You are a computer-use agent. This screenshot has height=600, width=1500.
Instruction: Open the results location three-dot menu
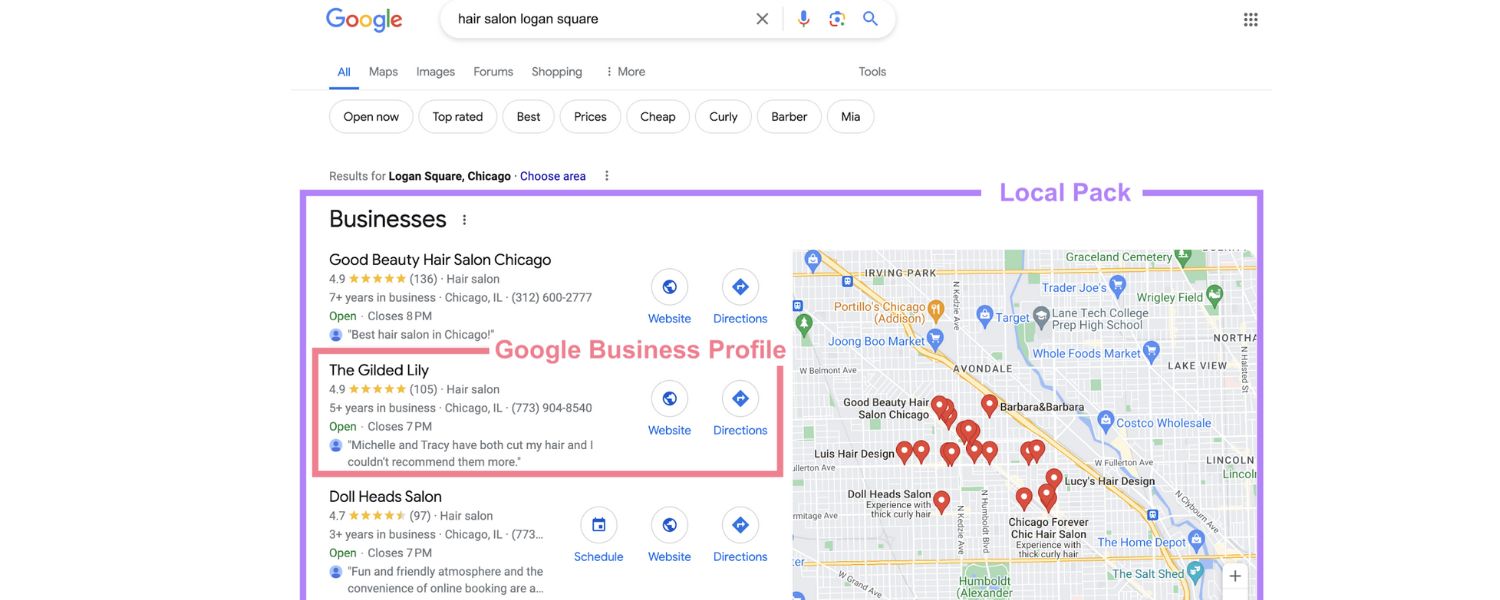pyautogui.click(x=607, y=175)
